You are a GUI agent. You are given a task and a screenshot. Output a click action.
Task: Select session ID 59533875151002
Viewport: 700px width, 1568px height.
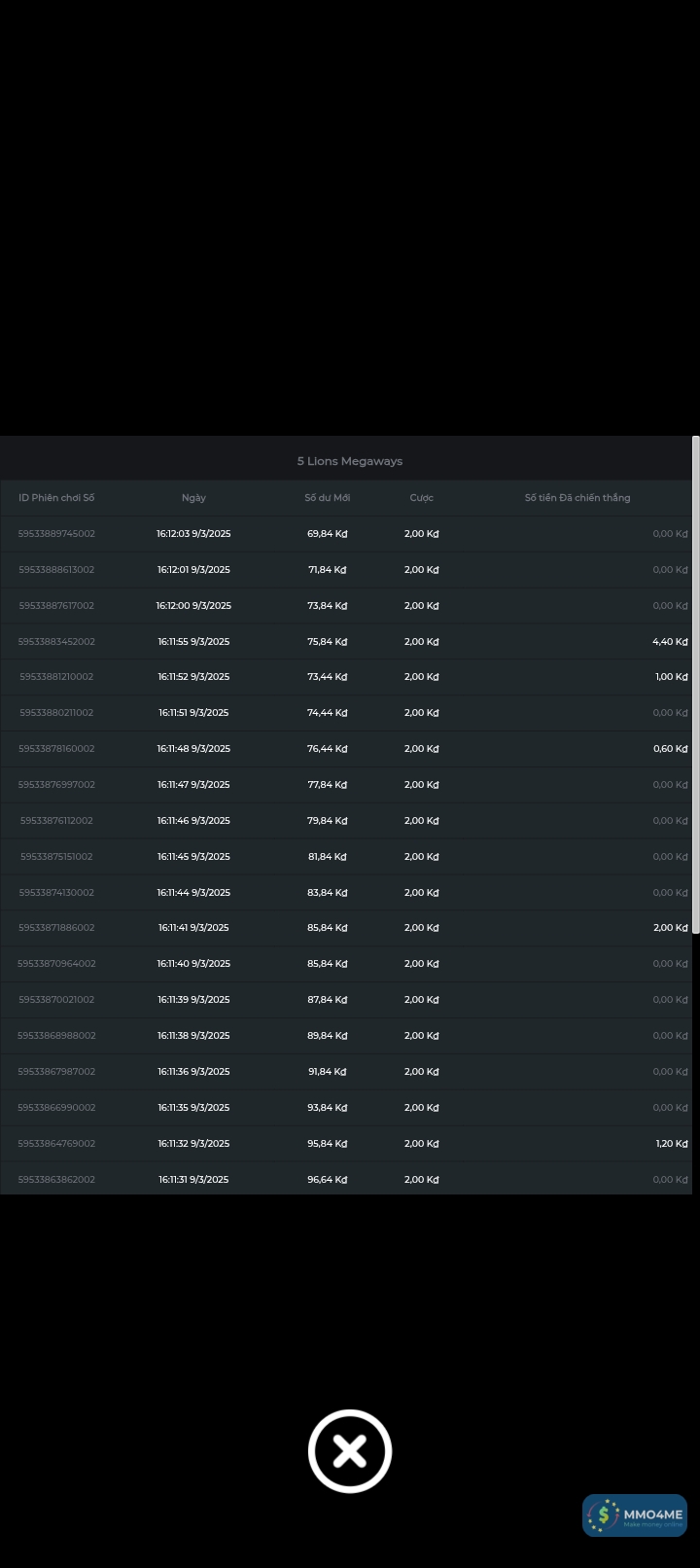point(56,857)
